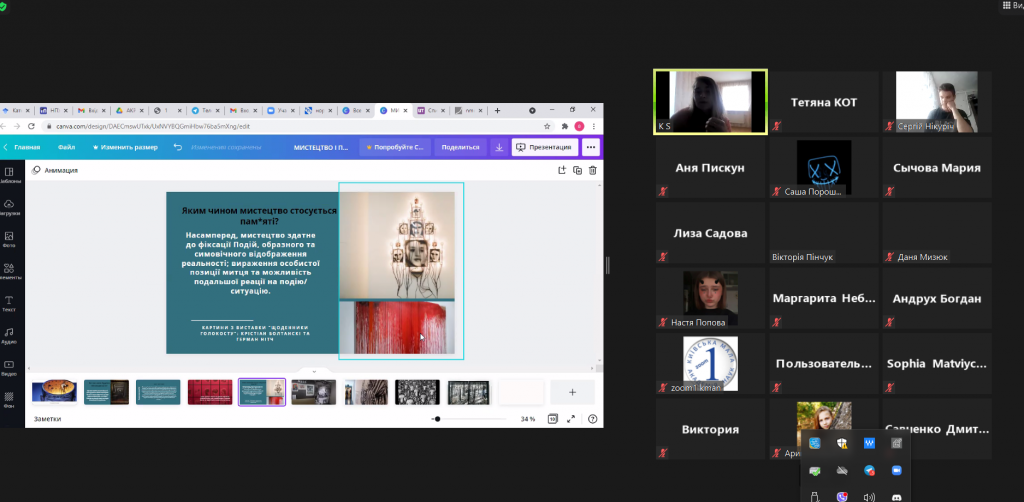Image resolution: width=1024 pixels, height=502 pixels.
Task: Select Лиза Садова participant tile in Zoom
Action: coord(710,233)
